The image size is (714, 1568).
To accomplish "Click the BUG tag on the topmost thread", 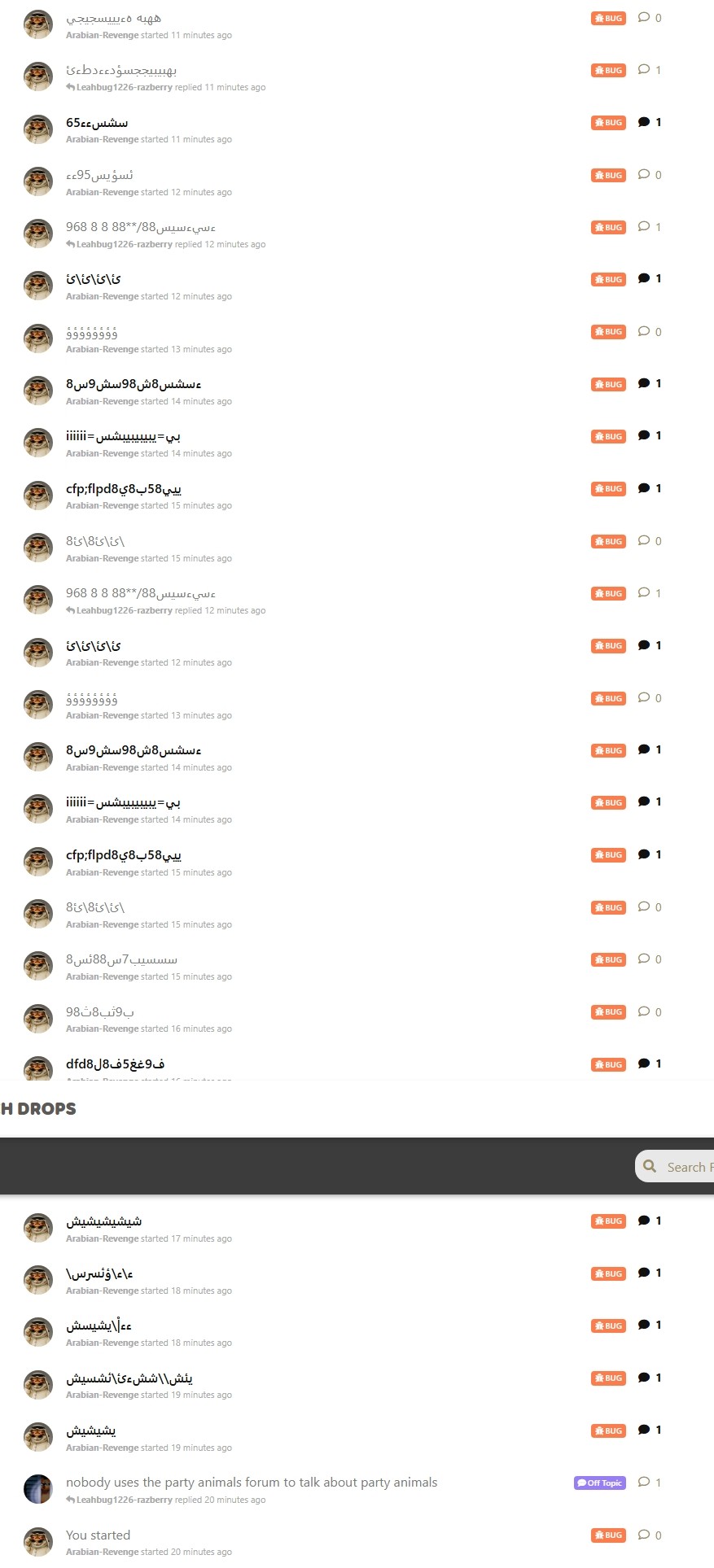I will coord(608,18).
